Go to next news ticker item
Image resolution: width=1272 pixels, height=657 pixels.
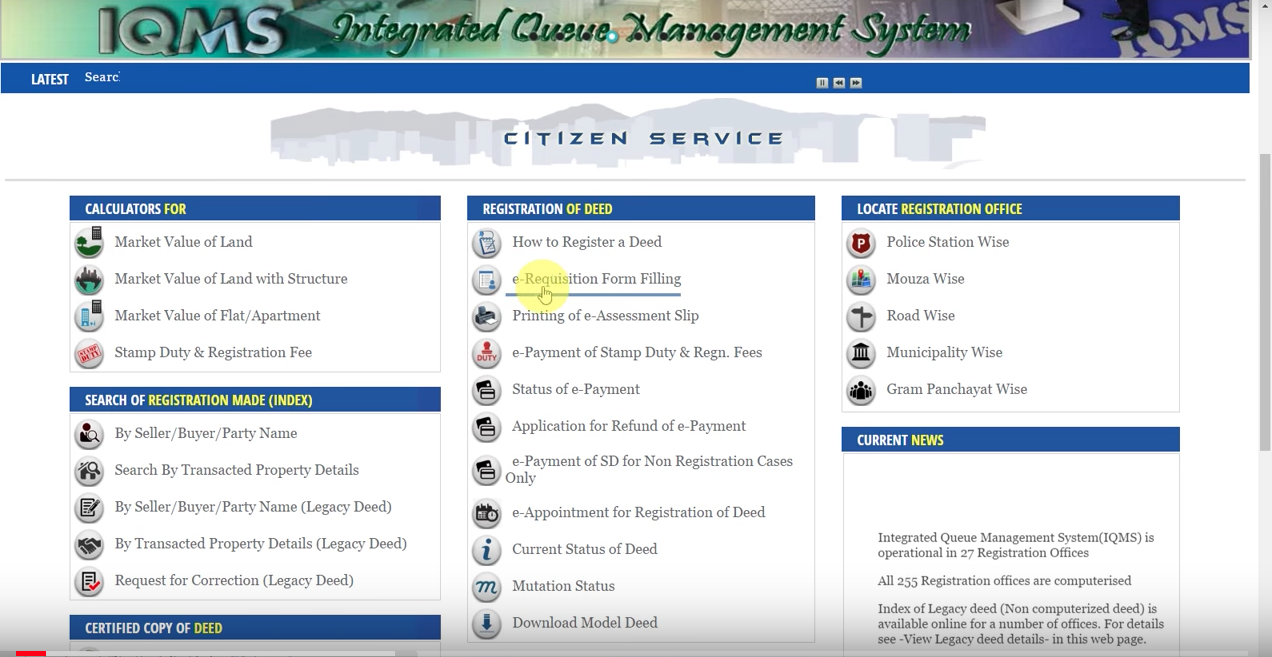coord(856,83)
